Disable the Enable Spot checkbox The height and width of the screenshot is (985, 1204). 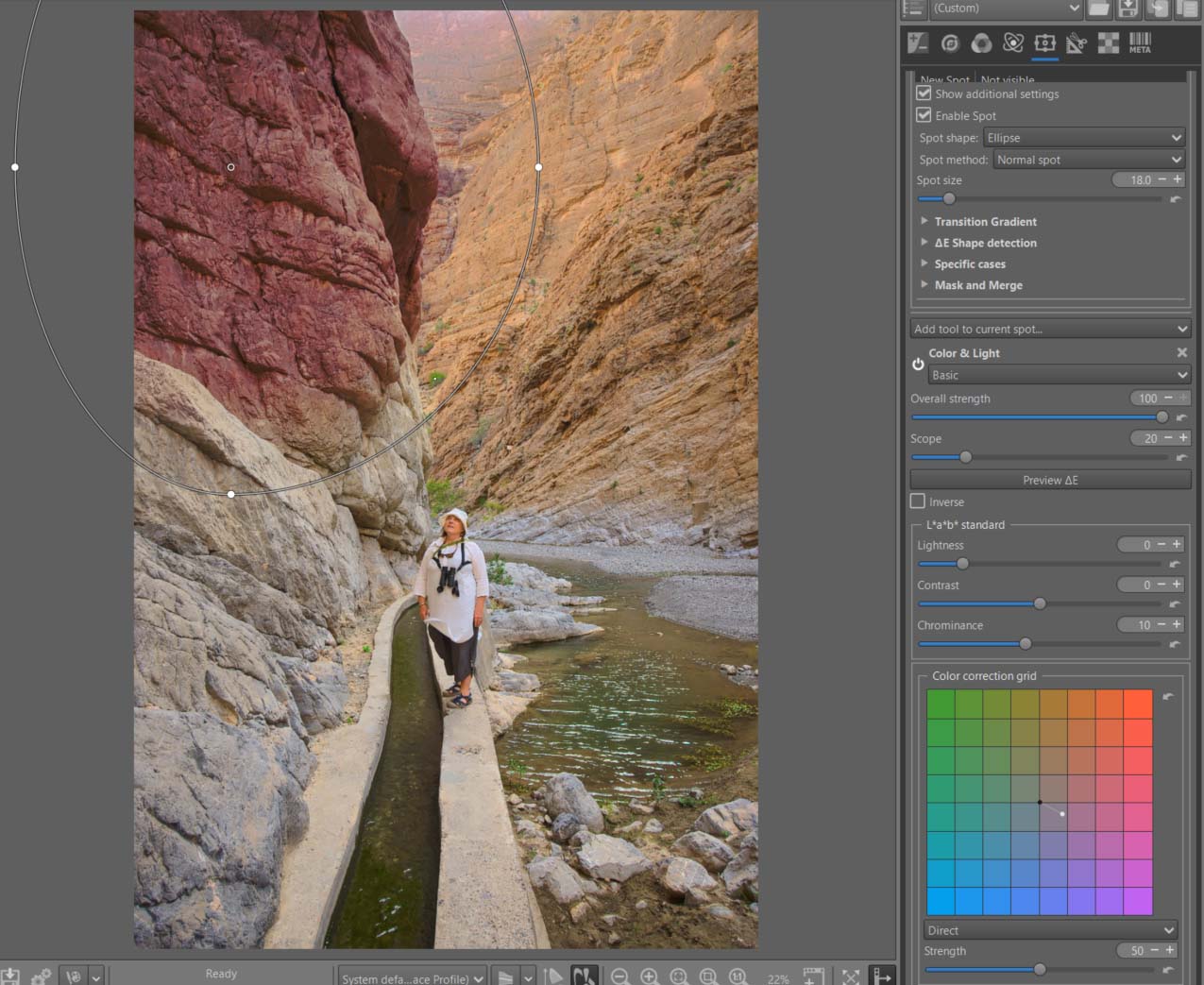tap(924, 115)
